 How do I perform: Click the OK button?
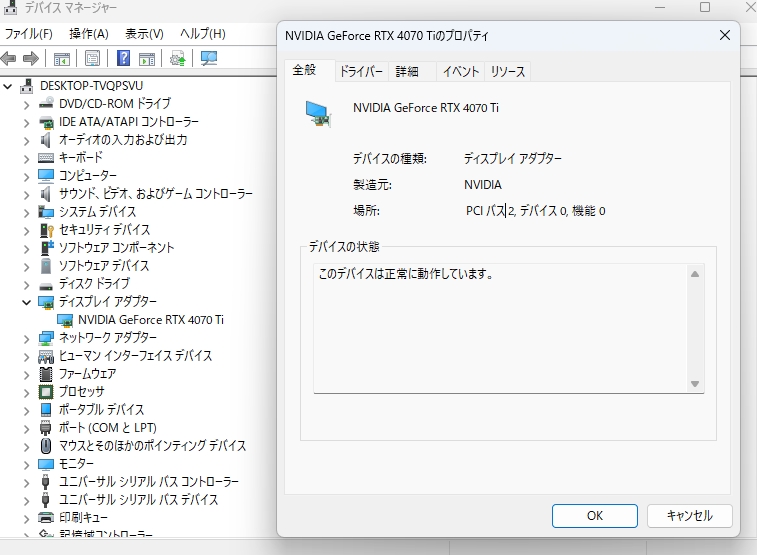tap(595, 516)
